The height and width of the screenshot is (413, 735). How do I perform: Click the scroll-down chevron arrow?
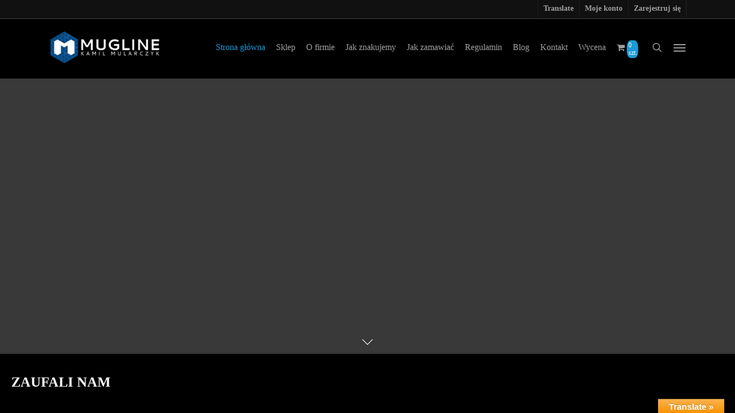pos(368,342)
